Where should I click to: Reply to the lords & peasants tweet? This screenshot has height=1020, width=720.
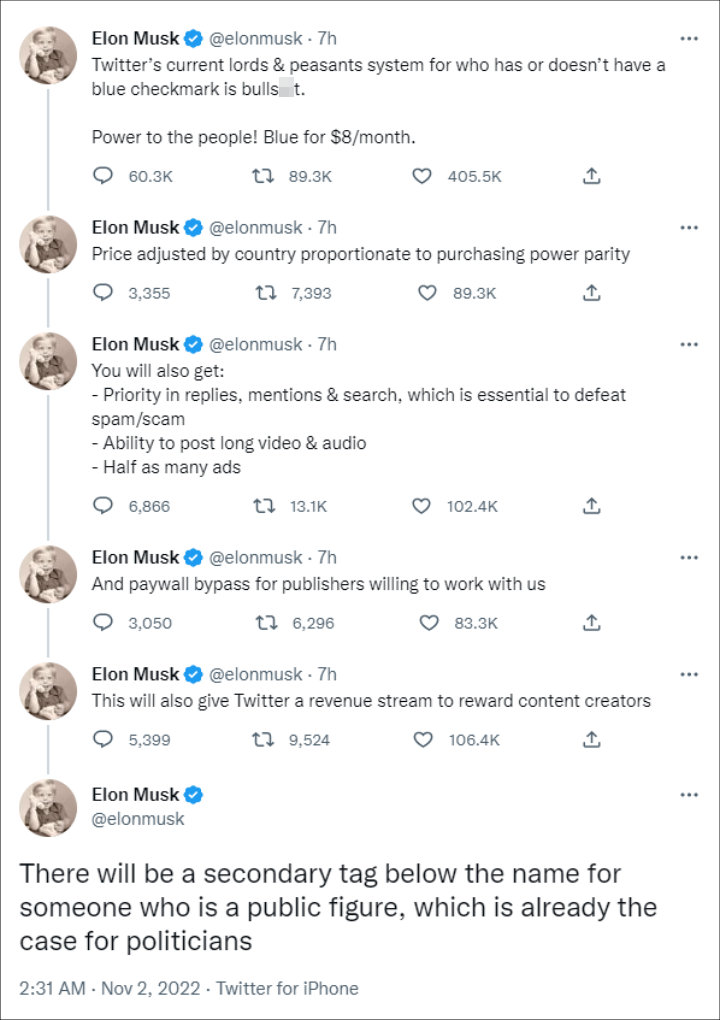point(102,176)
